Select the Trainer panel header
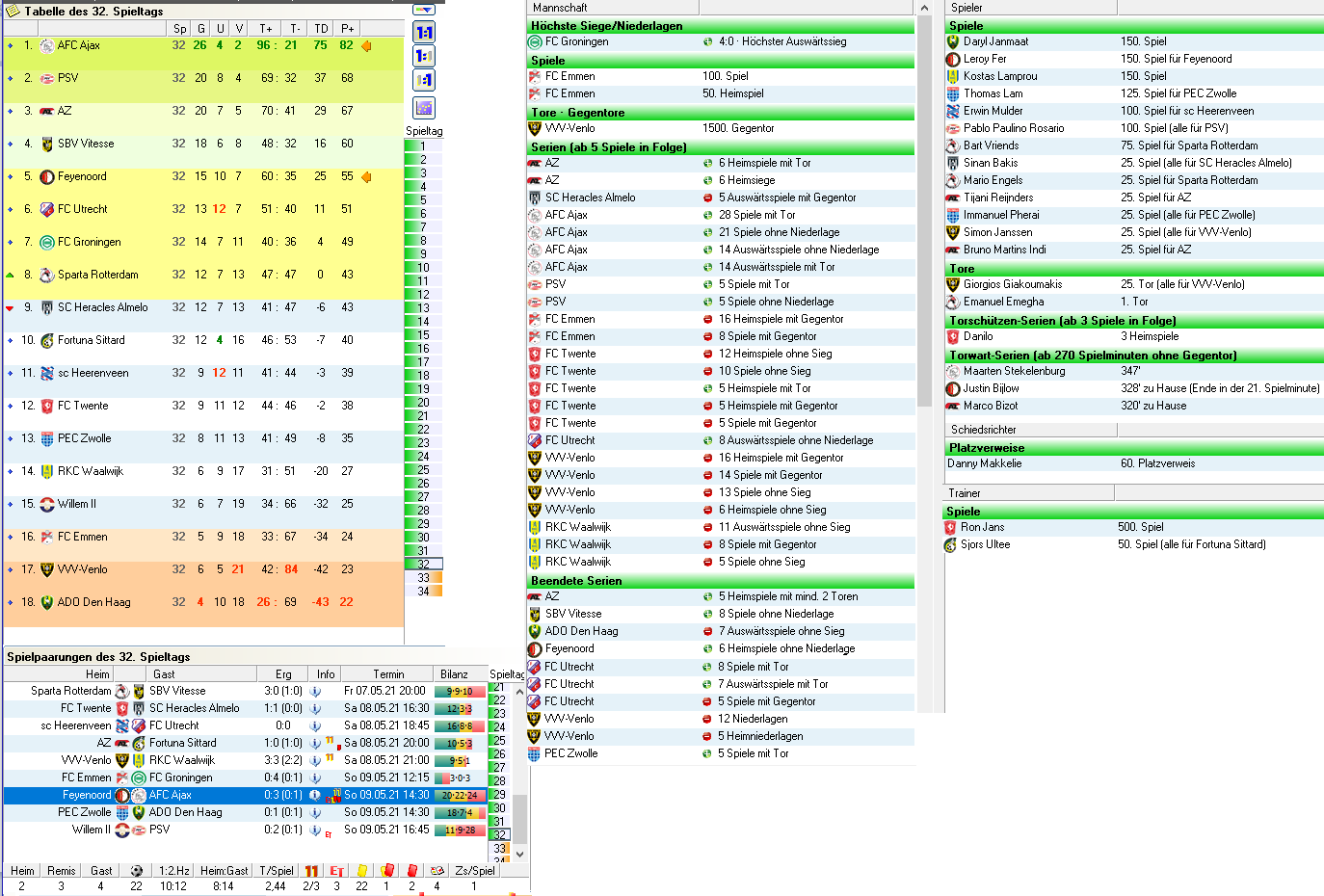The width and height of the screenshot is (1324, 896). (1029, 493)
